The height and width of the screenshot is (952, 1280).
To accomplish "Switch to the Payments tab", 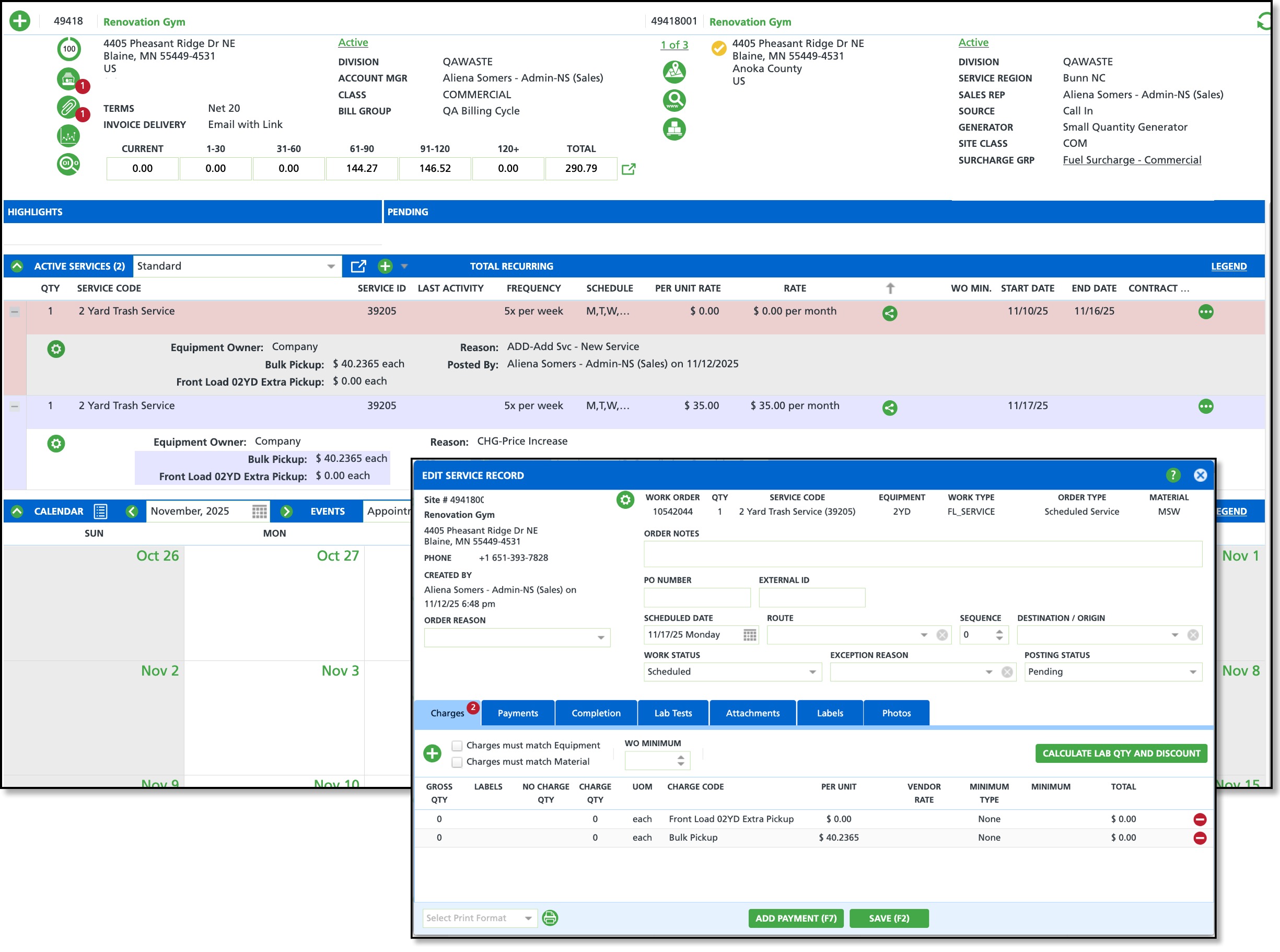I will (x=517, y=713).
